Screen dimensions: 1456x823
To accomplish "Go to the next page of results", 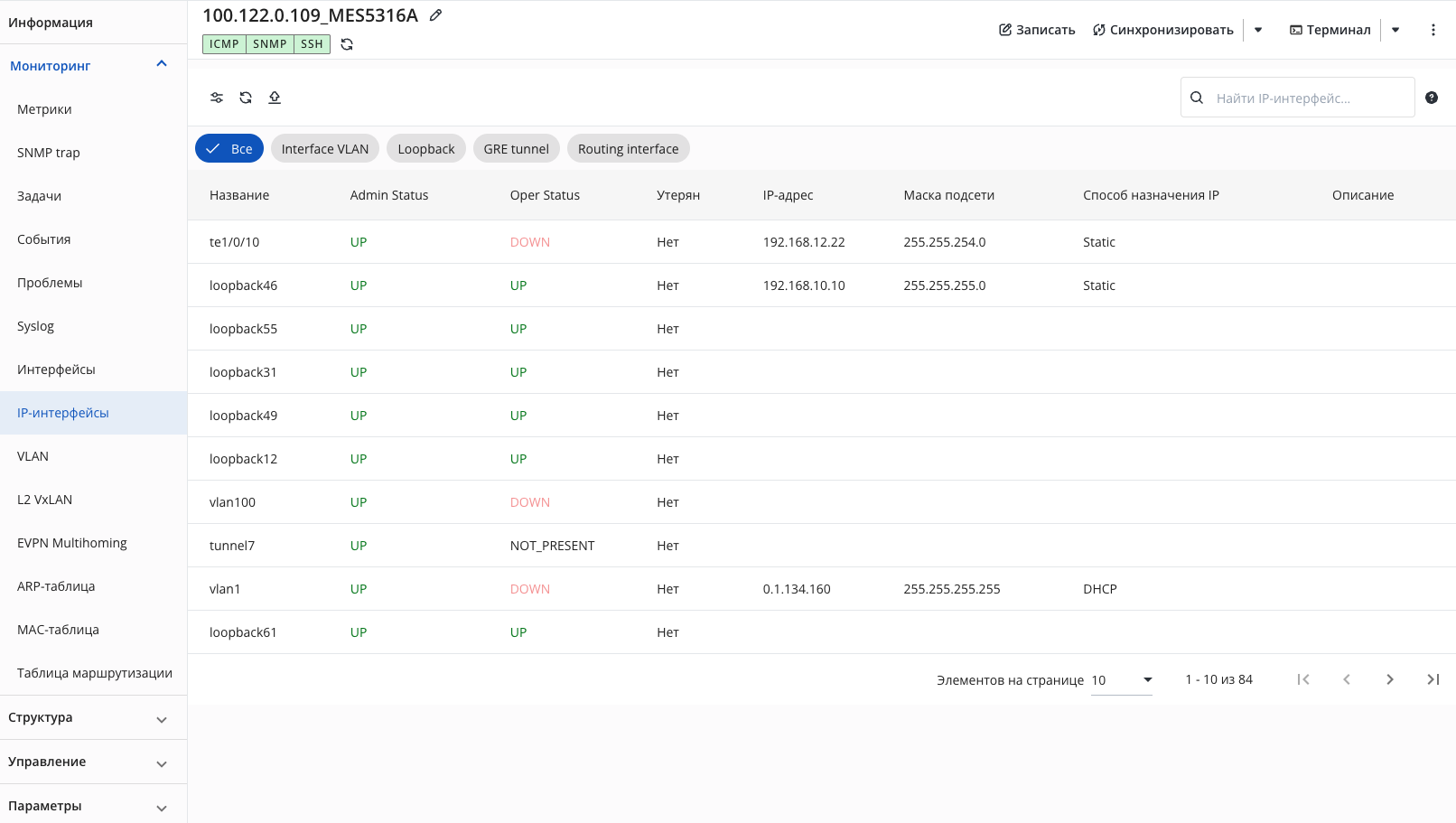I will (x=1390, y=679).
